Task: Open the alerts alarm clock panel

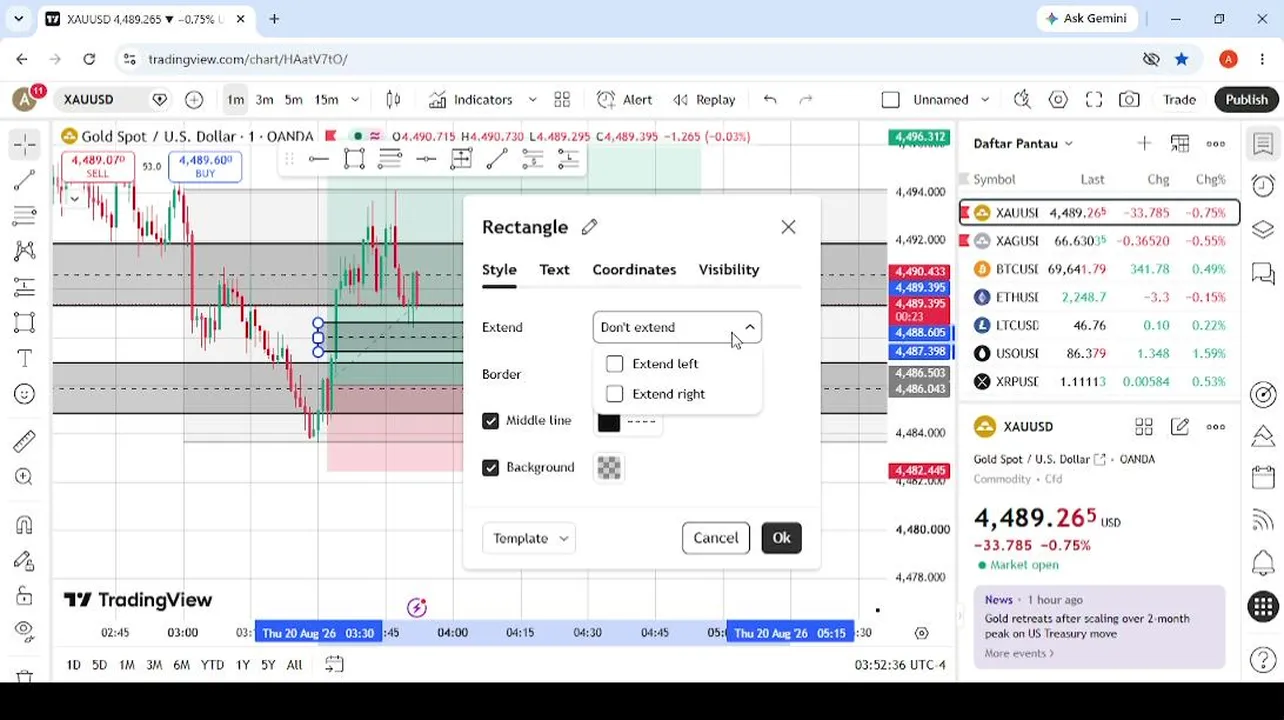Action: tap(1263, 186)
